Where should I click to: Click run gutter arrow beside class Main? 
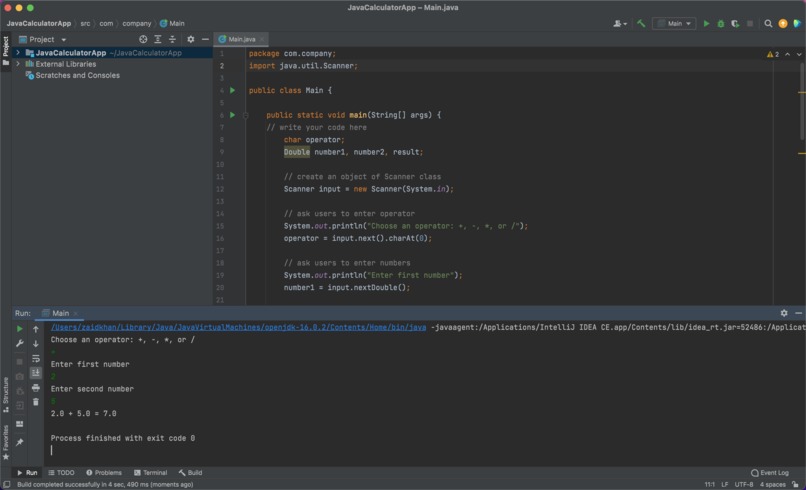[x=232, y=90]
